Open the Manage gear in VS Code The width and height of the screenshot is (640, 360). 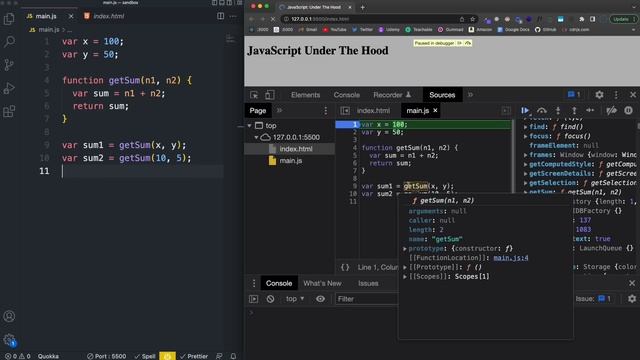point(9,340)
